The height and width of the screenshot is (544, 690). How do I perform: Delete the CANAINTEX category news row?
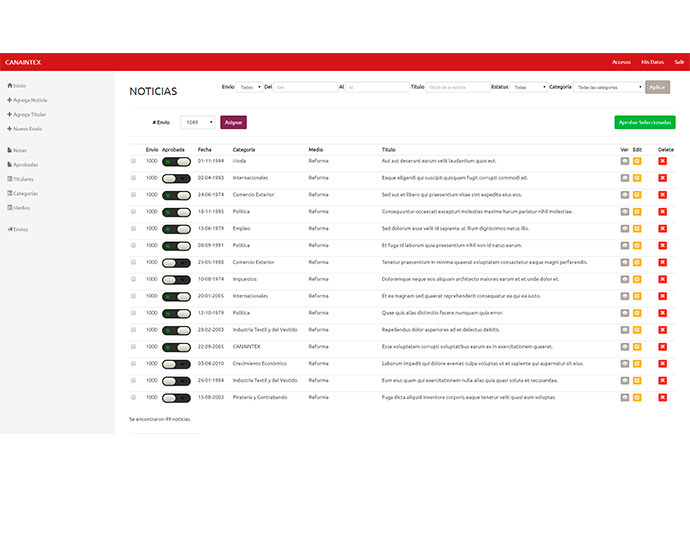coord(662,347)
